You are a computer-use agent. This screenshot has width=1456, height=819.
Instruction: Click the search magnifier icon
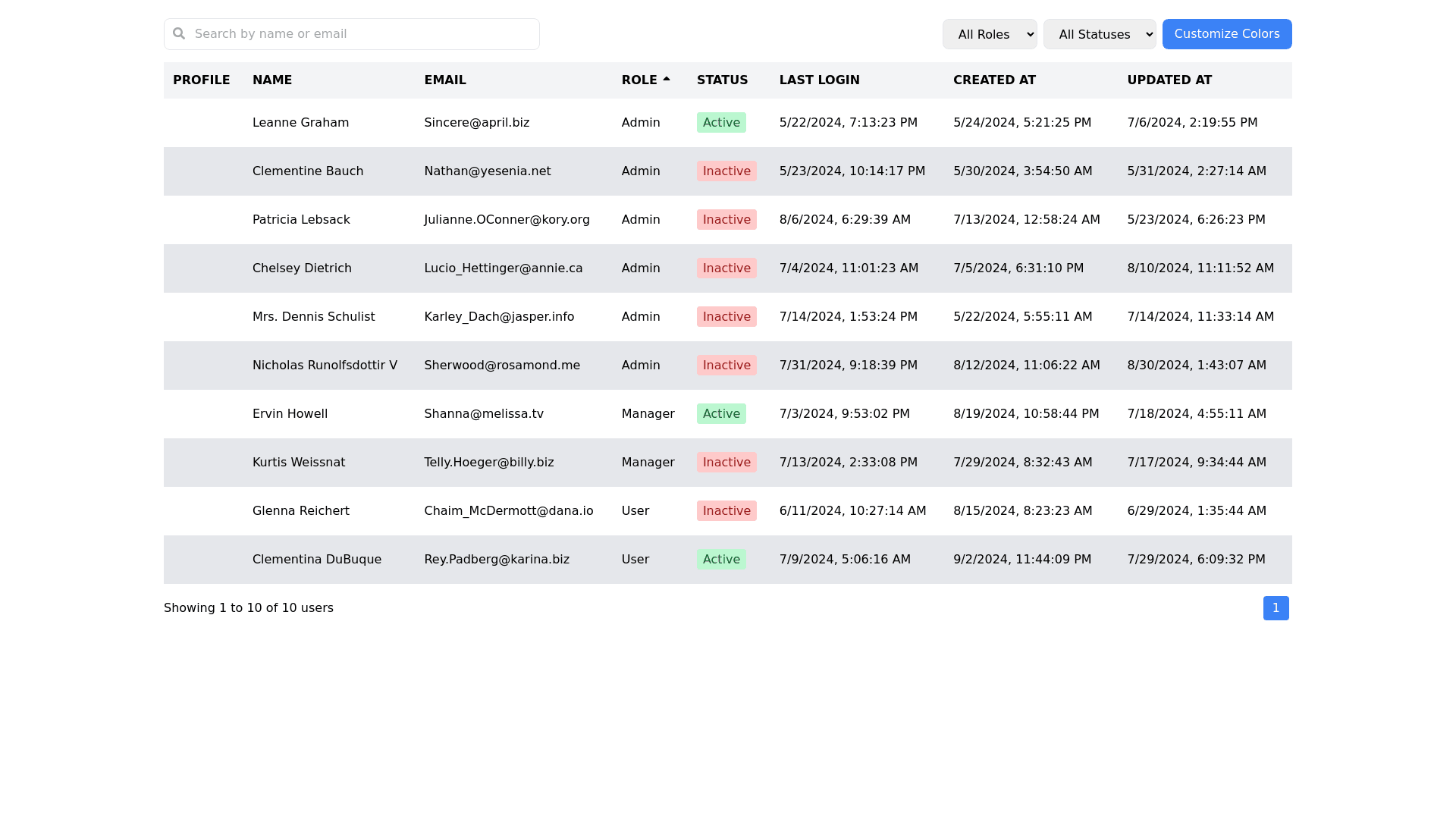[x=179, y=33]
